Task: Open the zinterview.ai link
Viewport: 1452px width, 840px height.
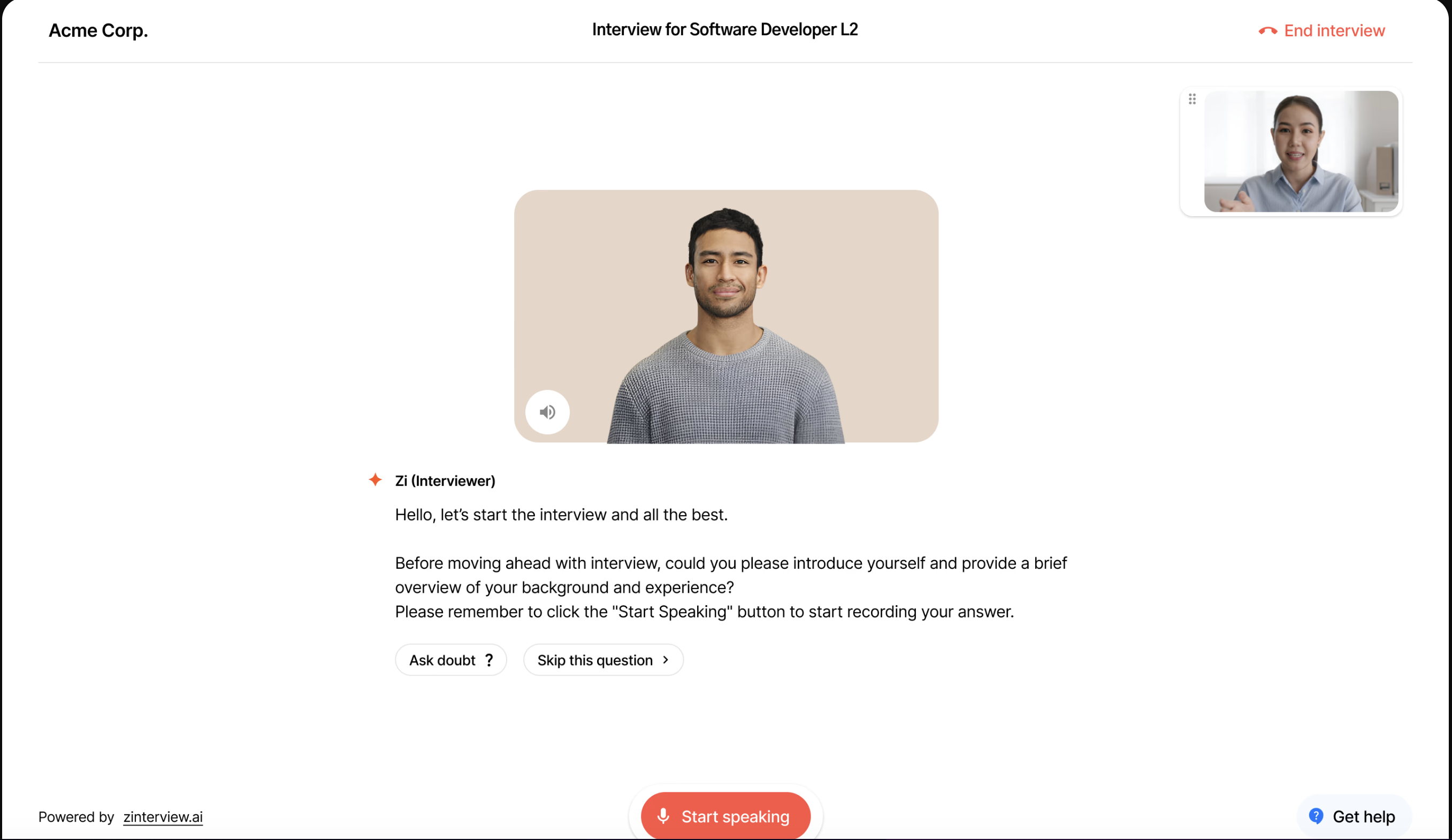Action: 163,816
